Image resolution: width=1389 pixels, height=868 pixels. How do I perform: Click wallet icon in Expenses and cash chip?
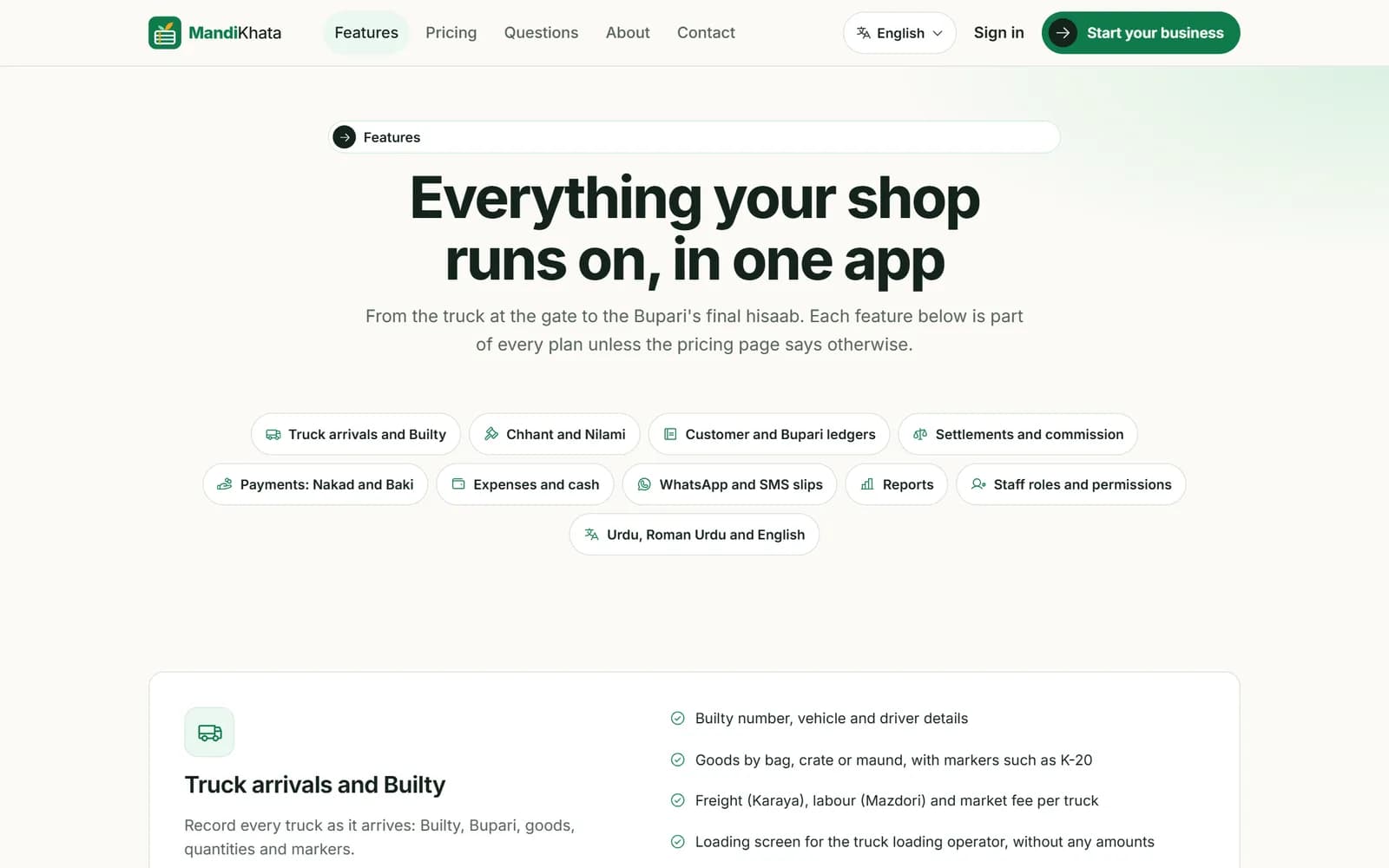tap(458, 484)
